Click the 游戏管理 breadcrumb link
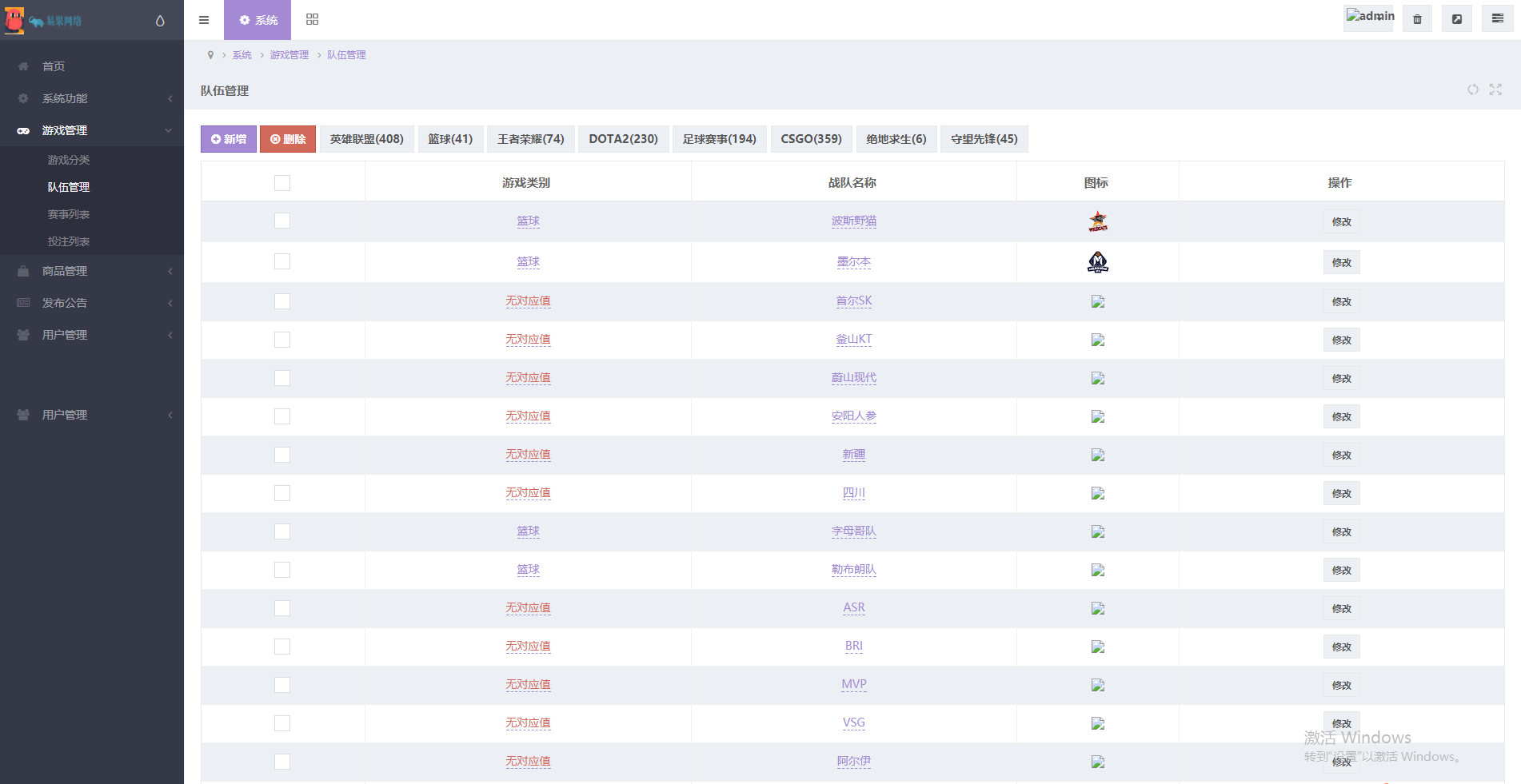Viewport: 1521px width, 784px height. (289, 55)
